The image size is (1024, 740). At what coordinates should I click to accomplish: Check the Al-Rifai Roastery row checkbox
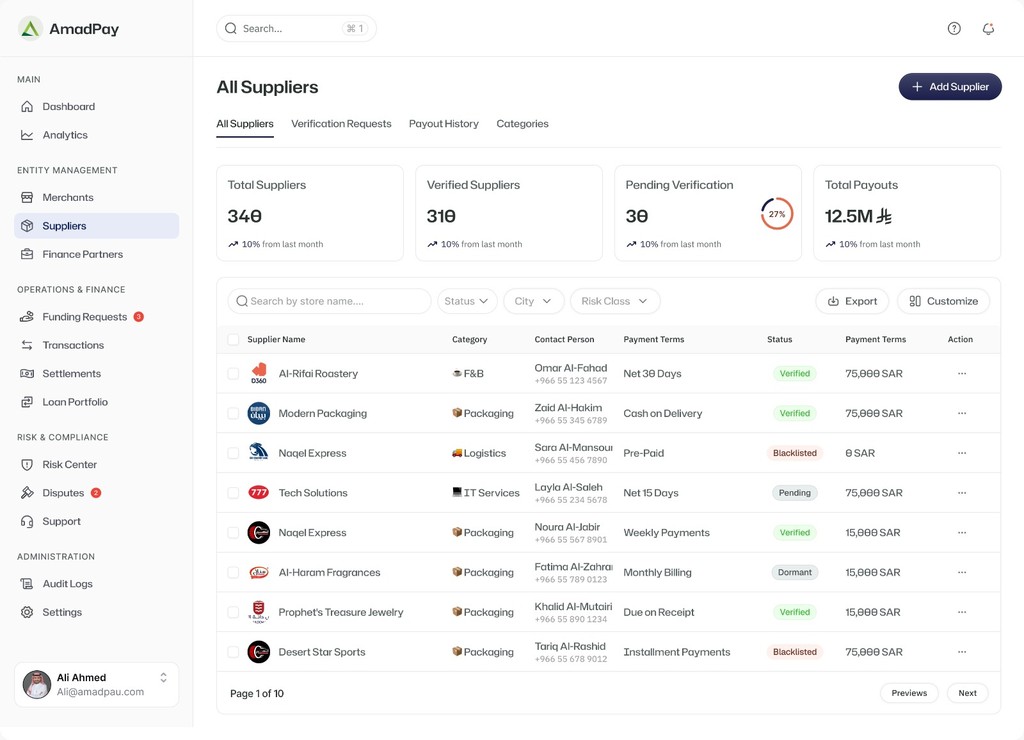click(x=233, y=374)
